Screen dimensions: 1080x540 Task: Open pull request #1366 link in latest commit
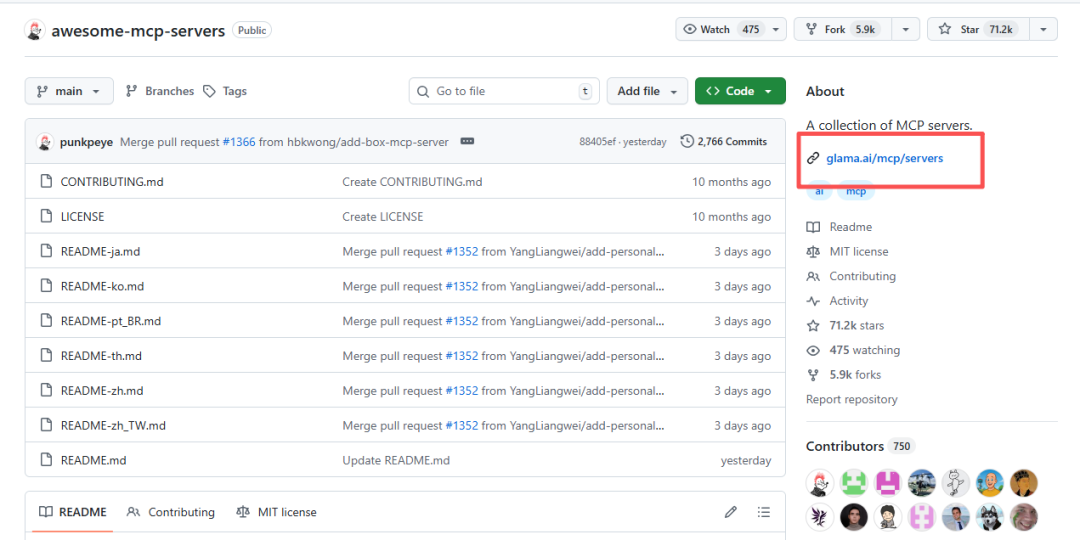click(x=239, y=142)
